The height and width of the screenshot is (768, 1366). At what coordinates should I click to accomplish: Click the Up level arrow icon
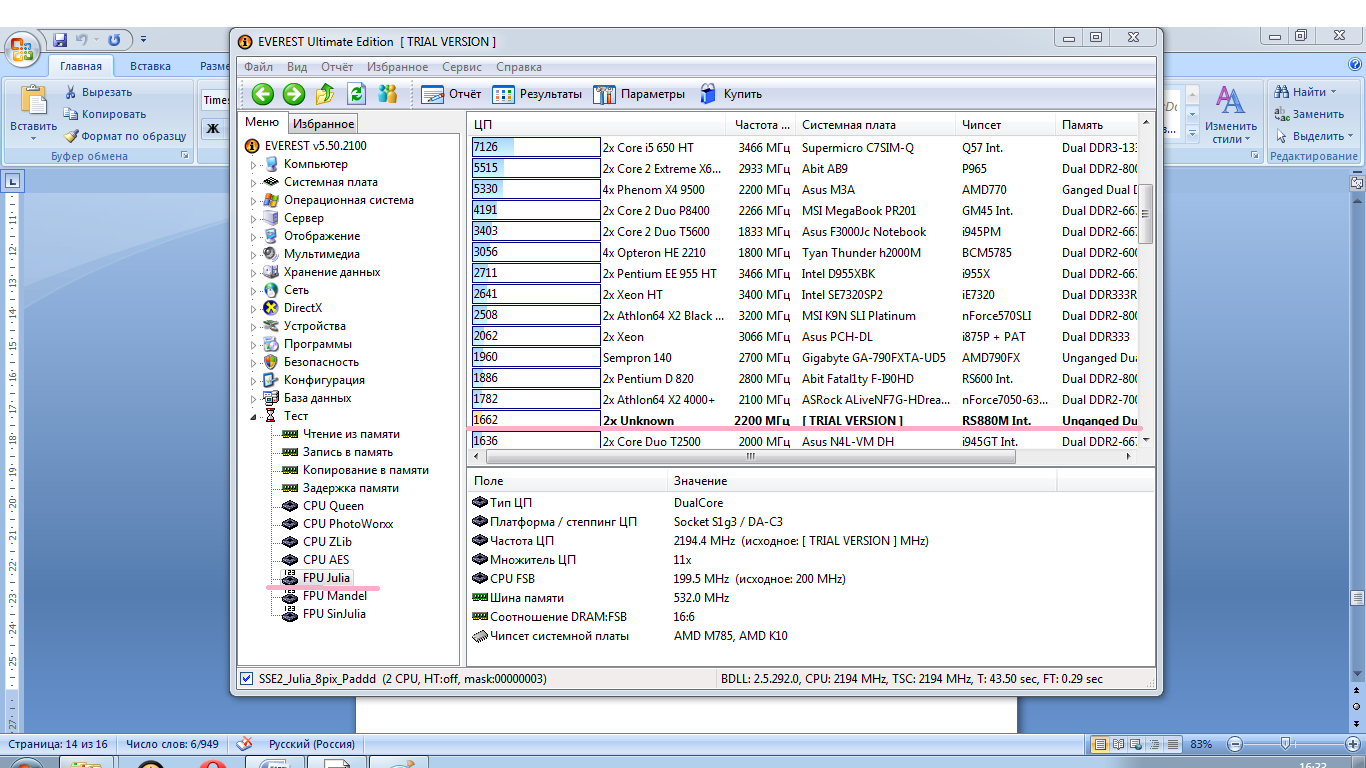click(x=325, y=94)
